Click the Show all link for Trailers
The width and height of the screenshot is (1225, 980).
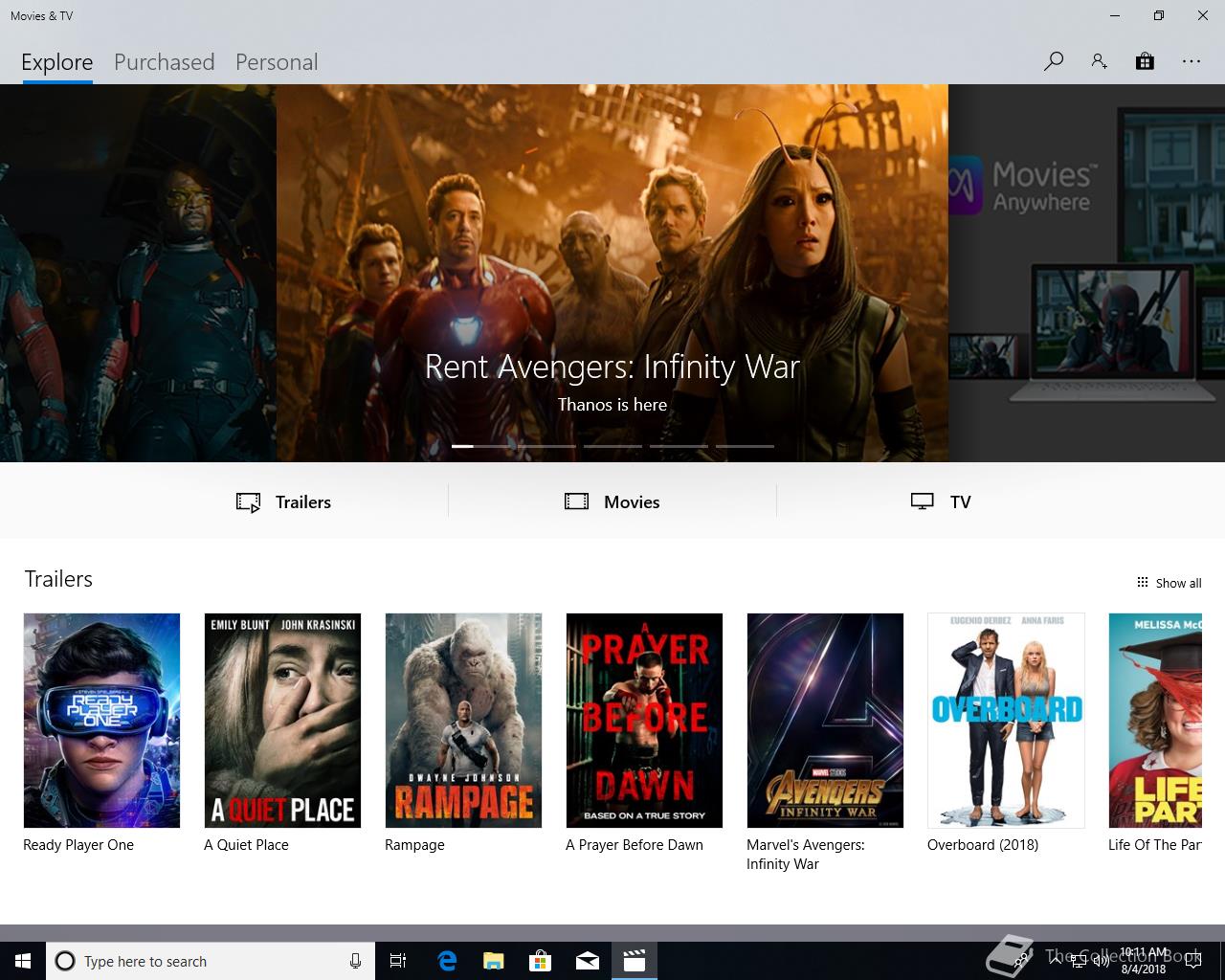click(1169, 583)
